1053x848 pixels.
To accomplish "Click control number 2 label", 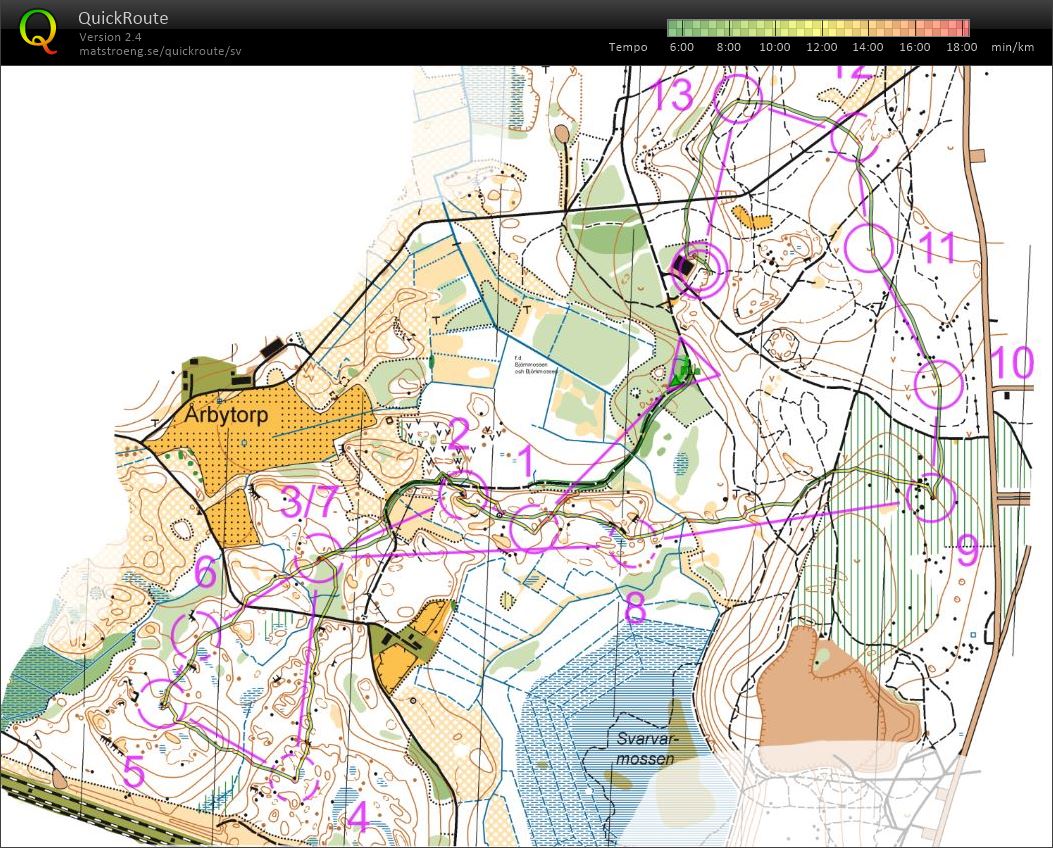I will pyautogui.click(x=459, y=434).
